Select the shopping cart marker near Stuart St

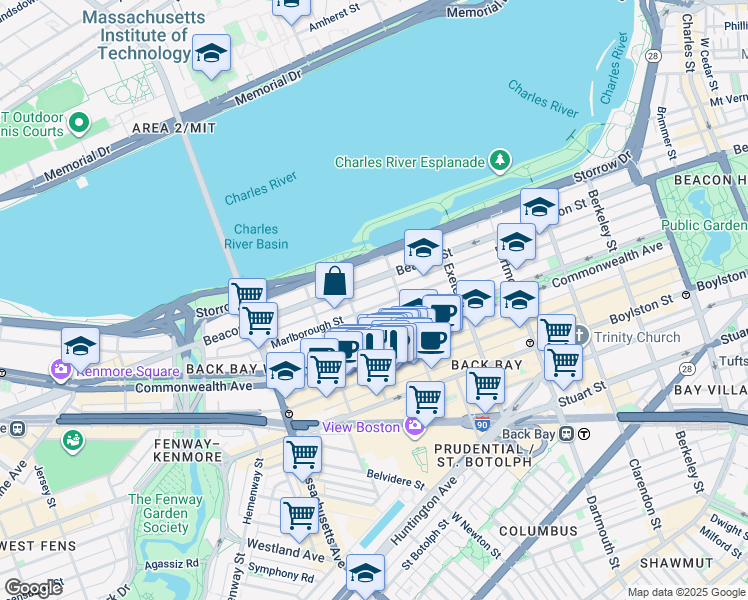(563, 366)
